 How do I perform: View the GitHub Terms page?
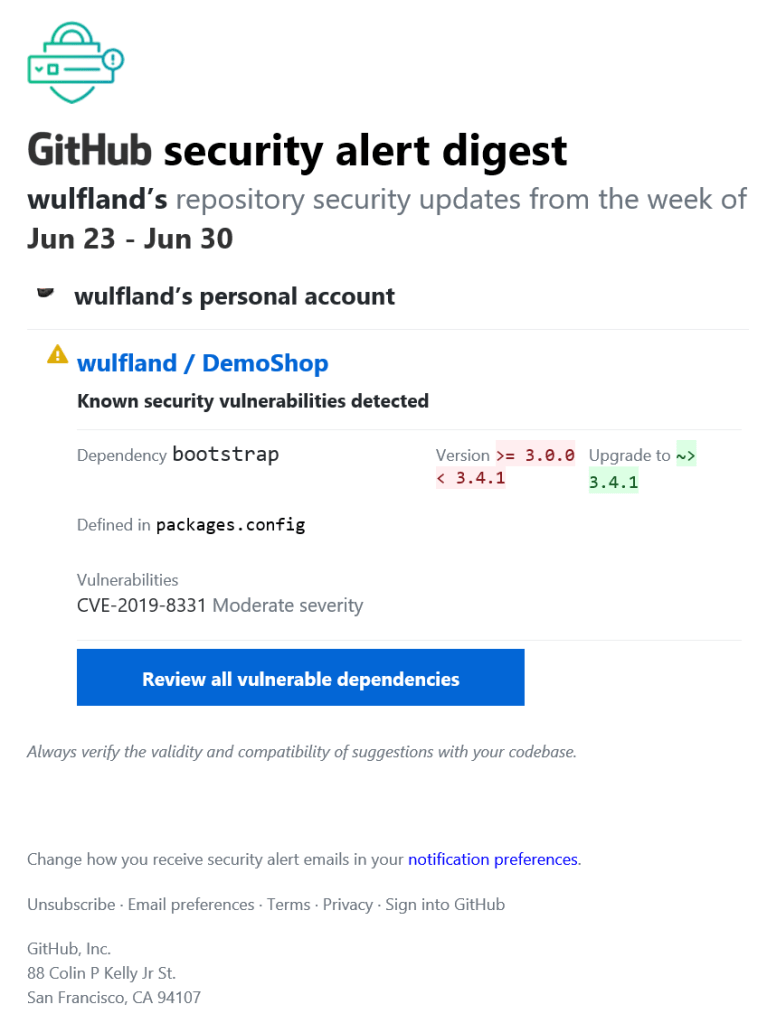(288, 904)
